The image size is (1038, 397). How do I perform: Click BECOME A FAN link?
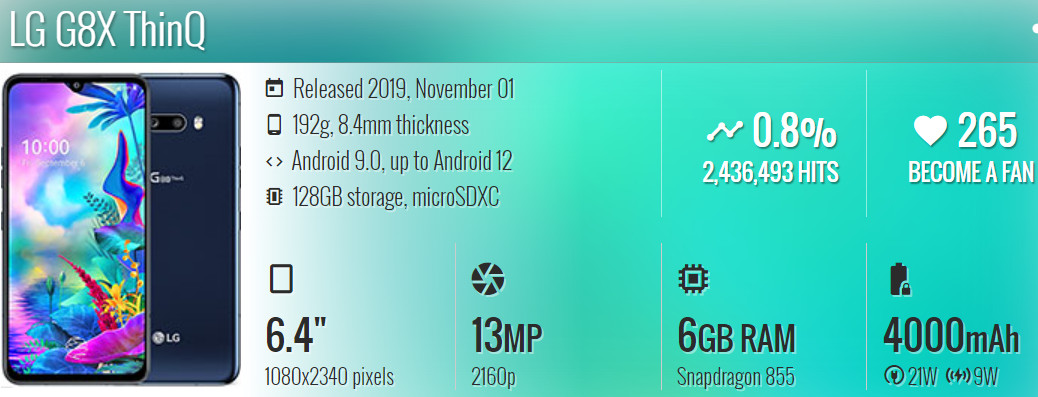click(x=970, y=173)
